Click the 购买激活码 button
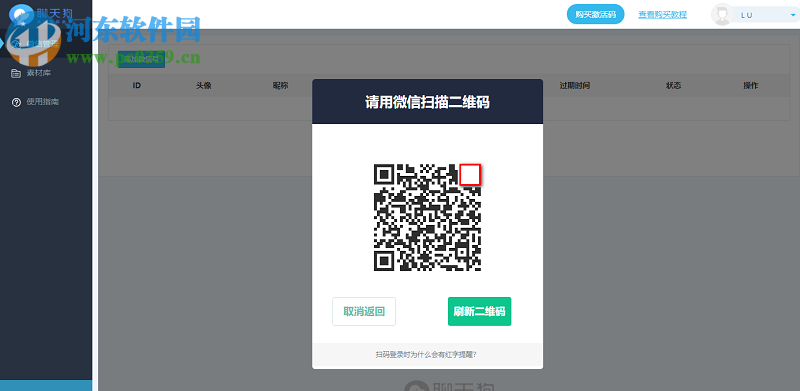Viewport: 800px width, 391px height. pos(595,14)
